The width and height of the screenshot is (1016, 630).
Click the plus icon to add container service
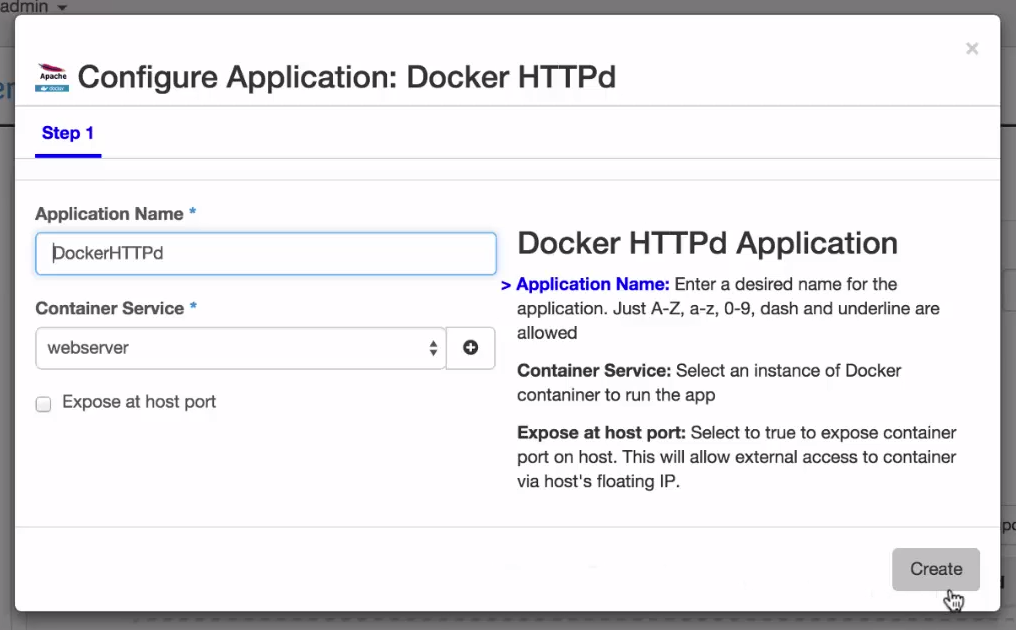coord(470,348)
